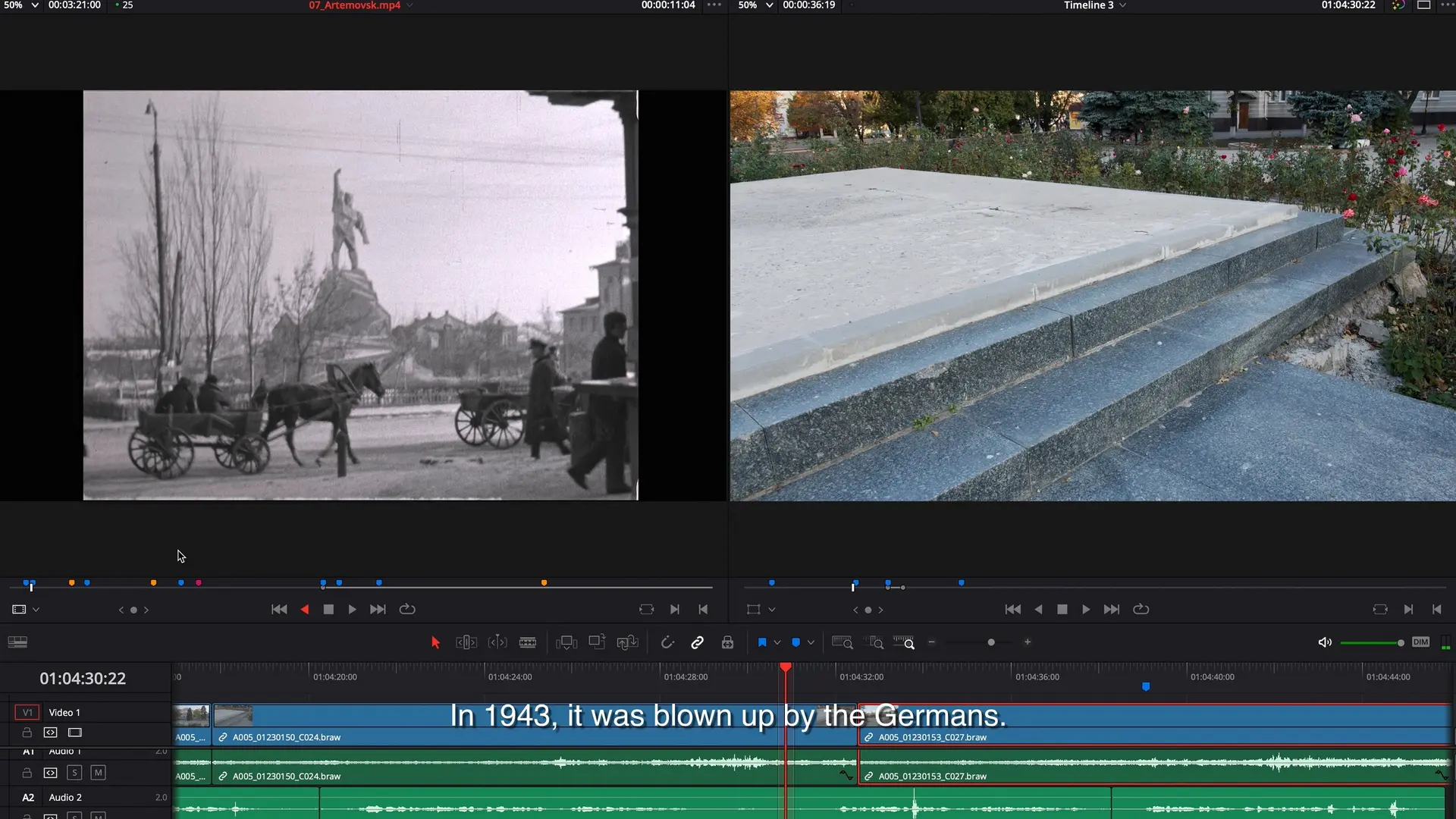This screenshot has height=819, width=1456.
Task: Open the flag color dropdown arrow
Action: [x=777, y=642]
